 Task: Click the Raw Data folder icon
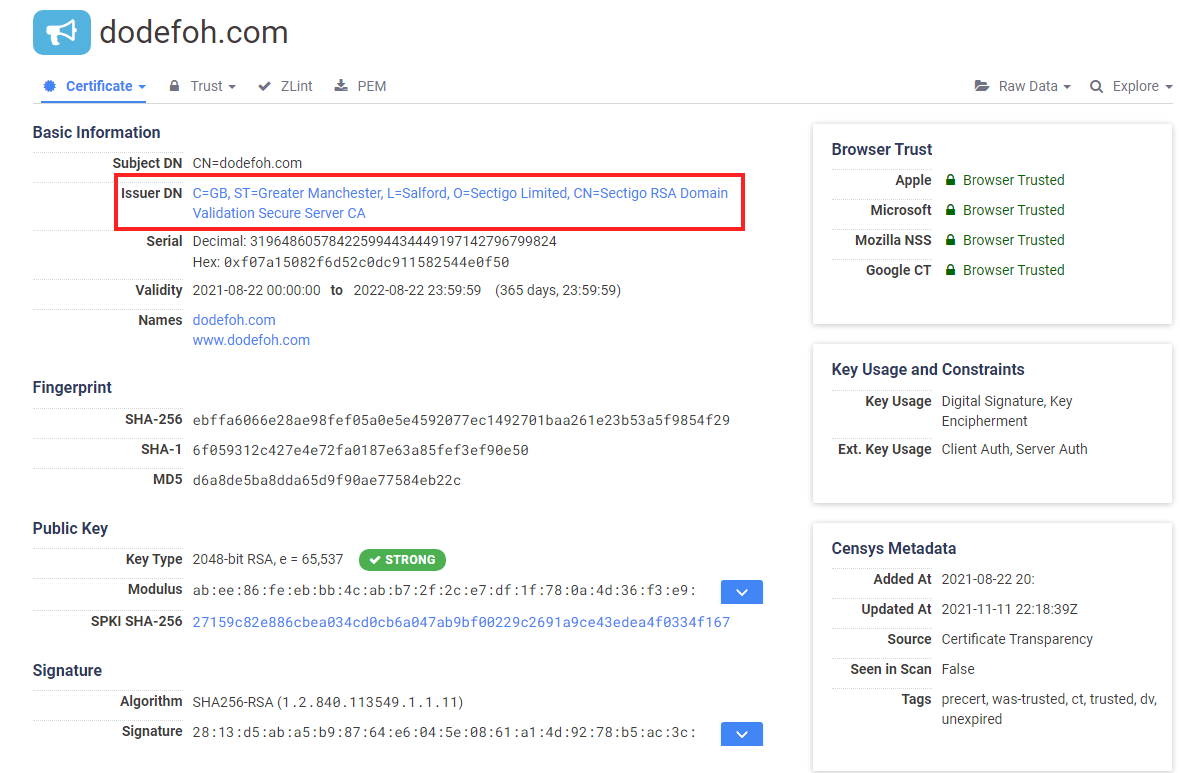[x=981, y=86]
